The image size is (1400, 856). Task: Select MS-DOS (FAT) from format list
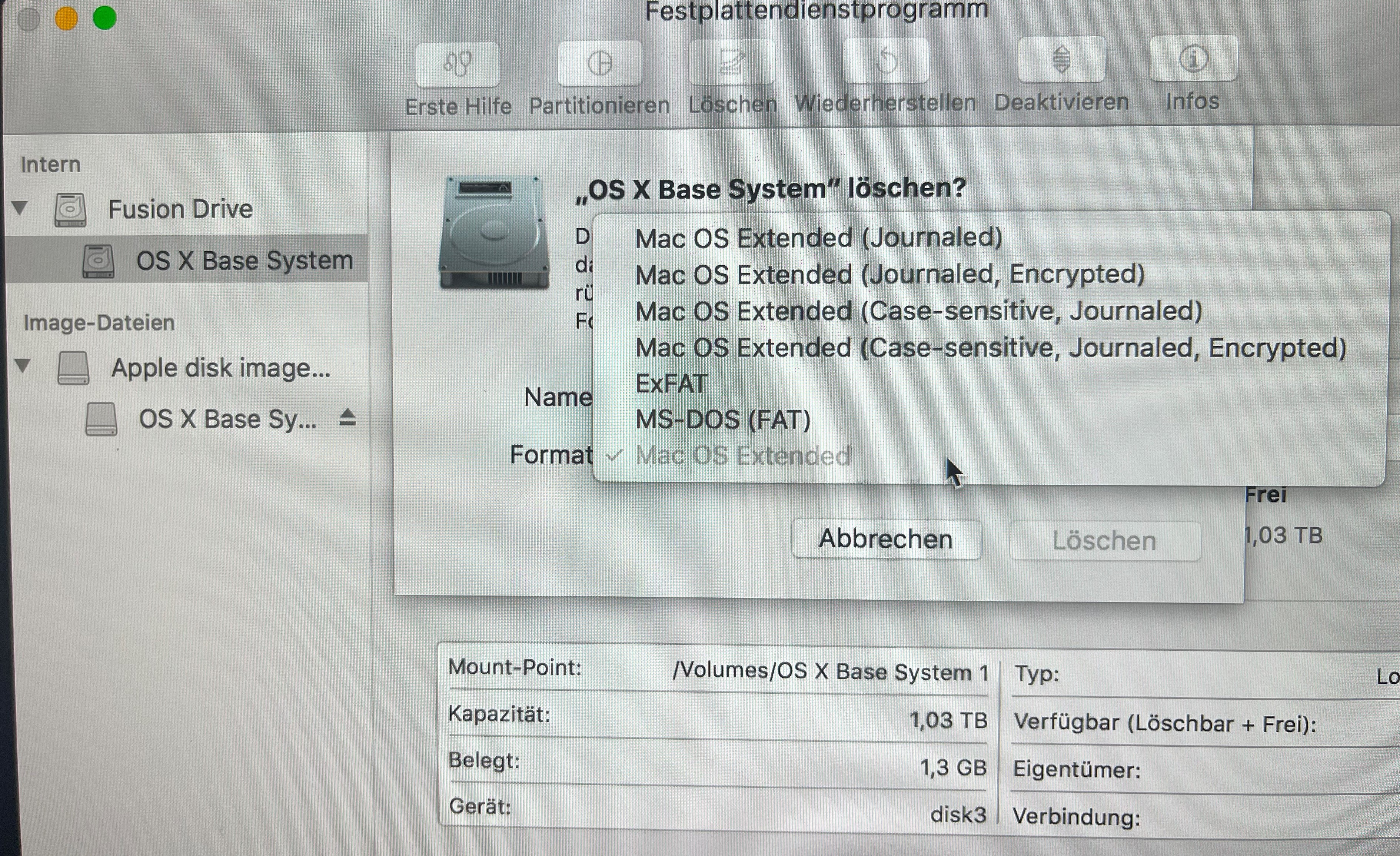[x=723, y=420]
